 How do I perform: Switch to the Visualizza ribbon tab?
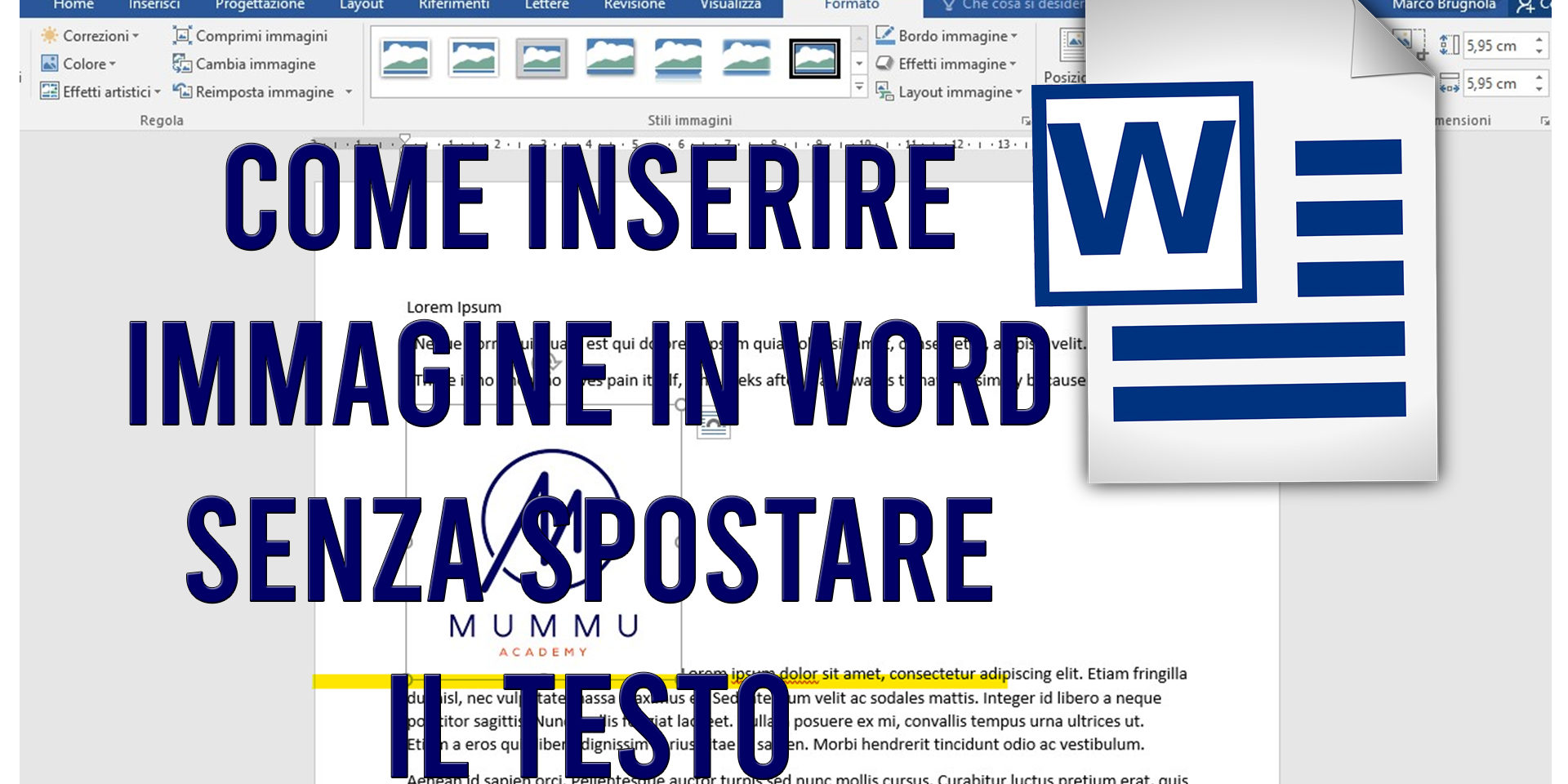pos(730,6)
